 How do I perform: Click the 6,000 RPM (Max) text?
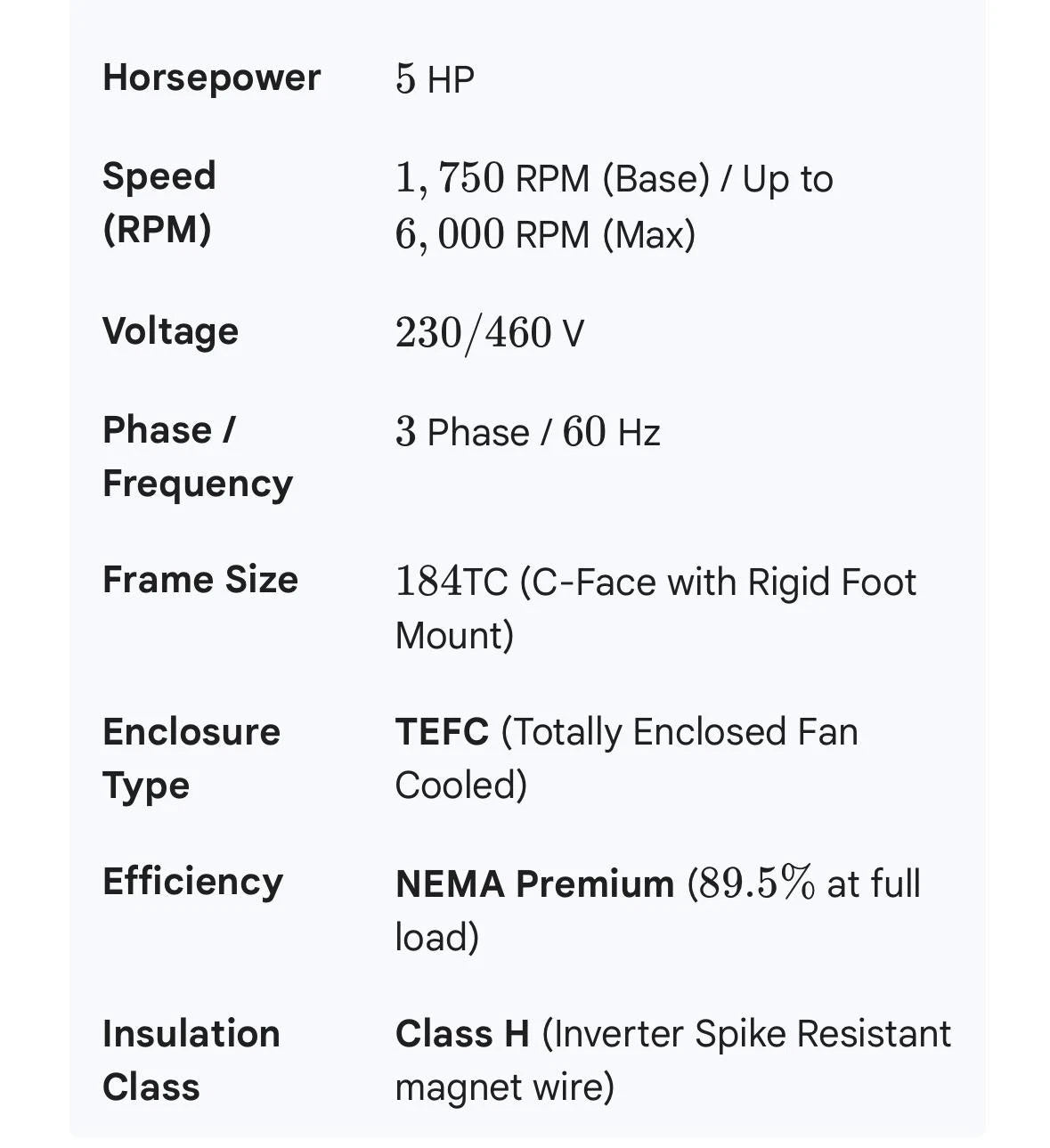[545, 235]
